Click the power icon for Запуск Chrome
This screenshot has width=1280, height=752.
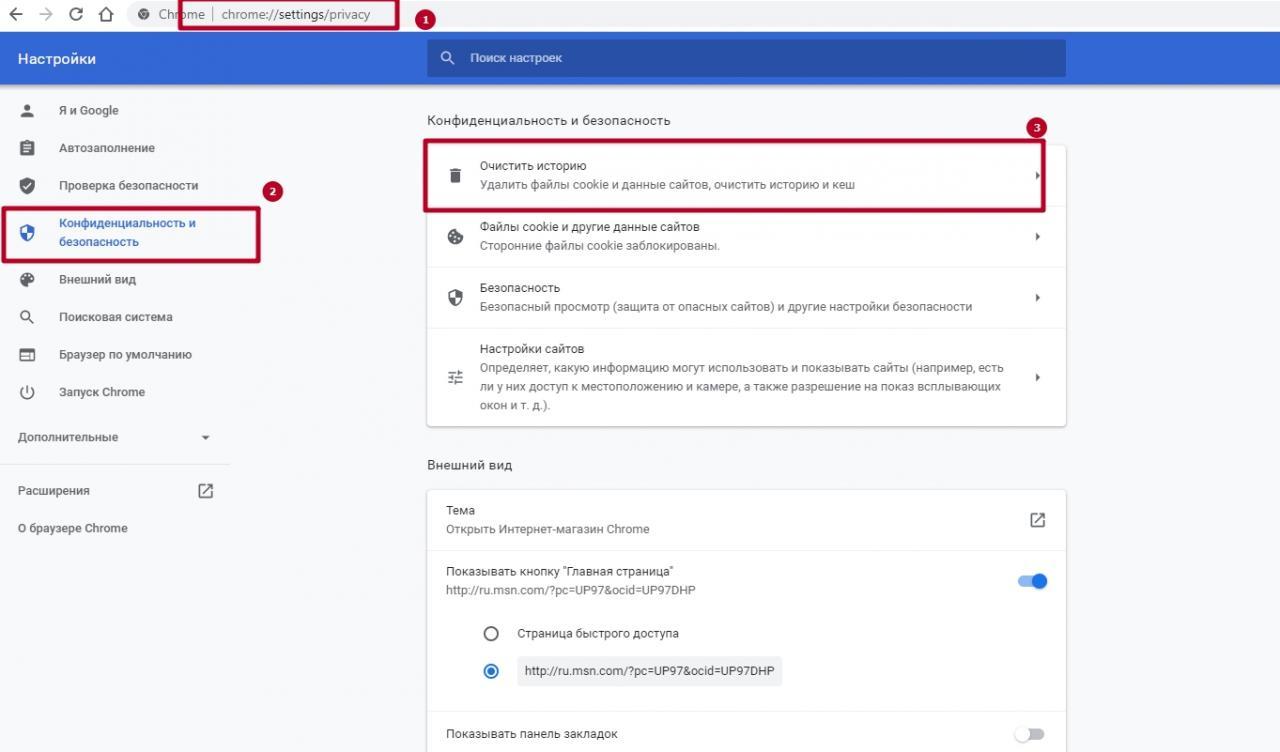pos(27,392)
